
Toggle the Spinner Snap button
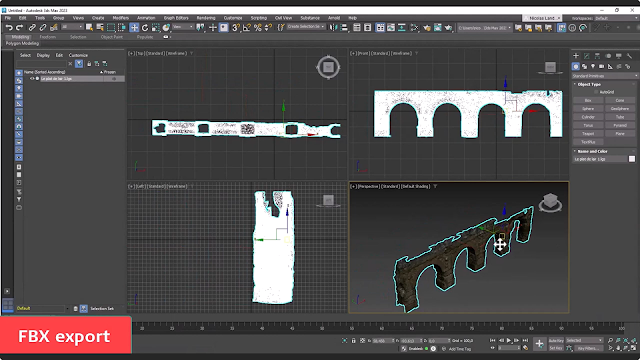click(268, 27)
